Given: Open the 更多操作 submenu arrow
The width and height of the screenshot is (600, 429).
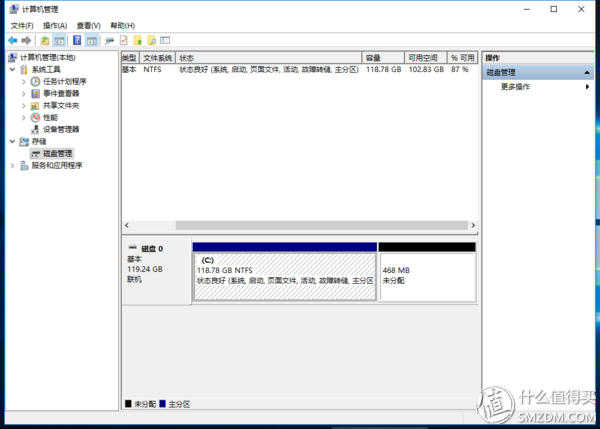Looking at the screenshot, I should click(x=587, y=86).
